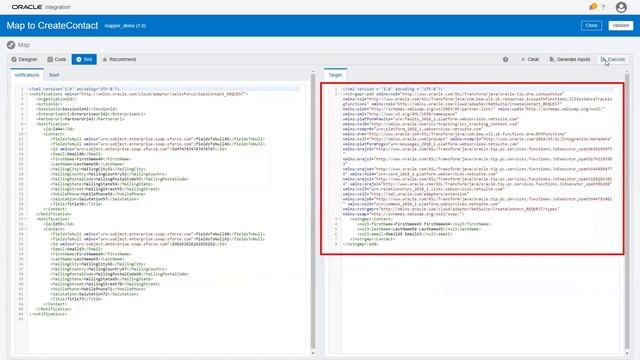
Task: Click Execute to run the mapping test
Action: 613,60
